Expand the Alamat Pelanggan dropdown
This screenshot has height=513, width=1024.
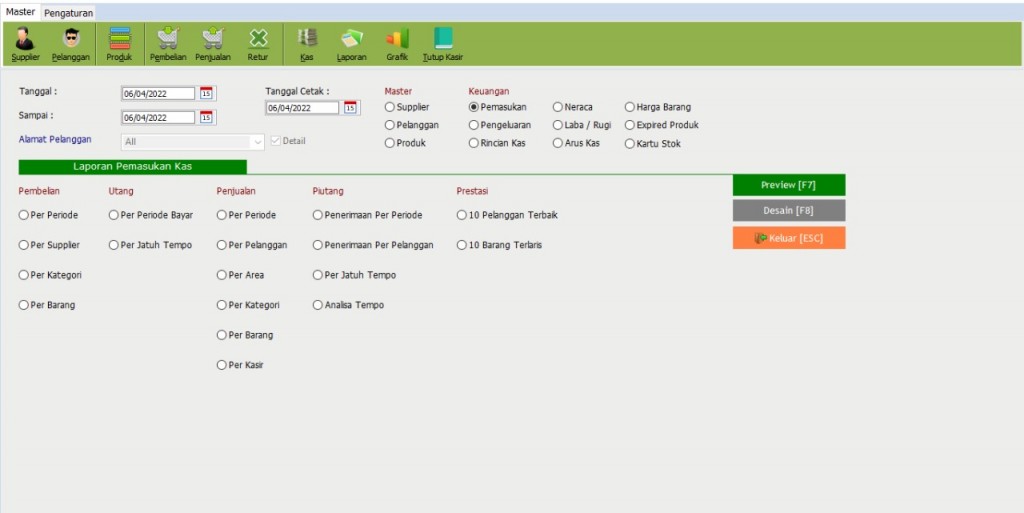[x=257, y=142]
